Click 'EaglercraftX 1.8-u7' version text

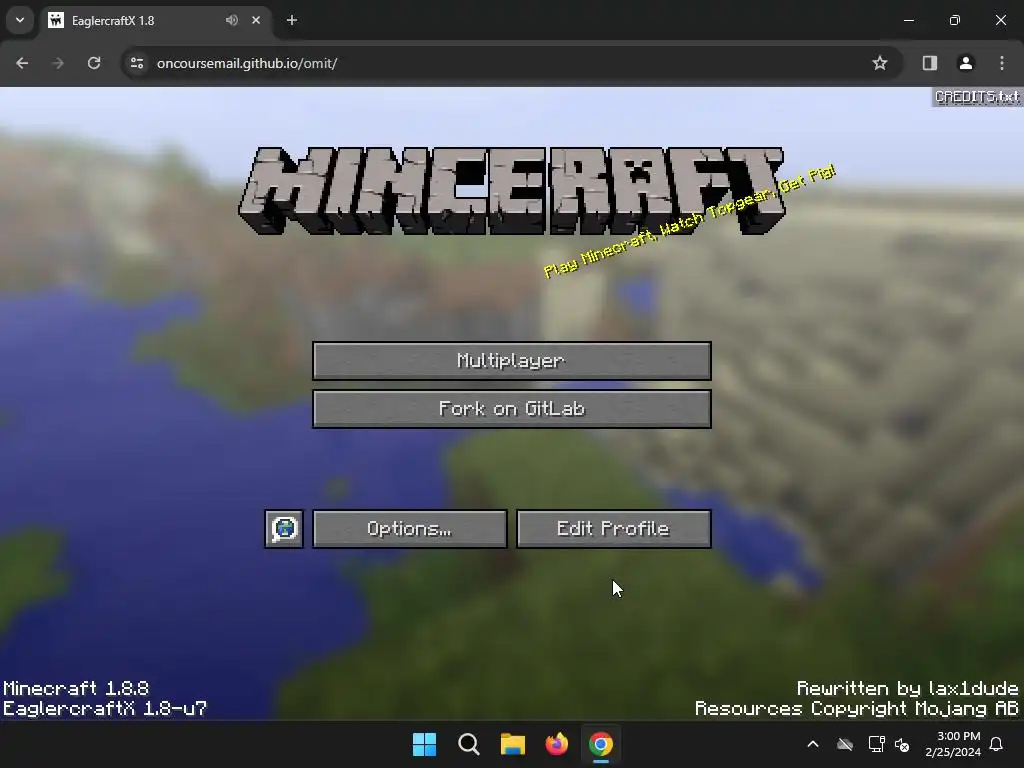104,709
